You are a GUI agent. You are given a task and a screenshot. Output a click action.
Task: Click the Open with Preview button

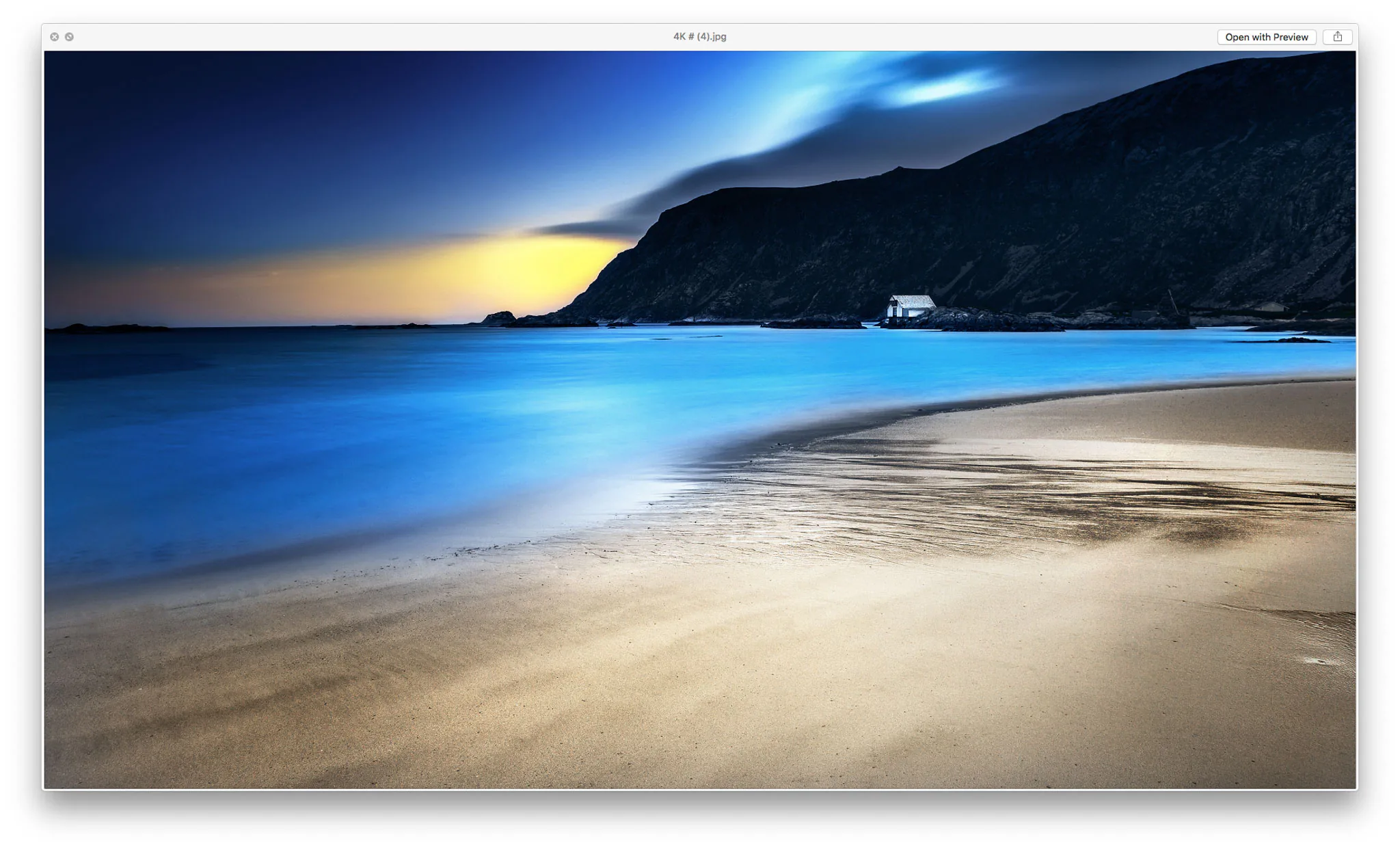1266,37
